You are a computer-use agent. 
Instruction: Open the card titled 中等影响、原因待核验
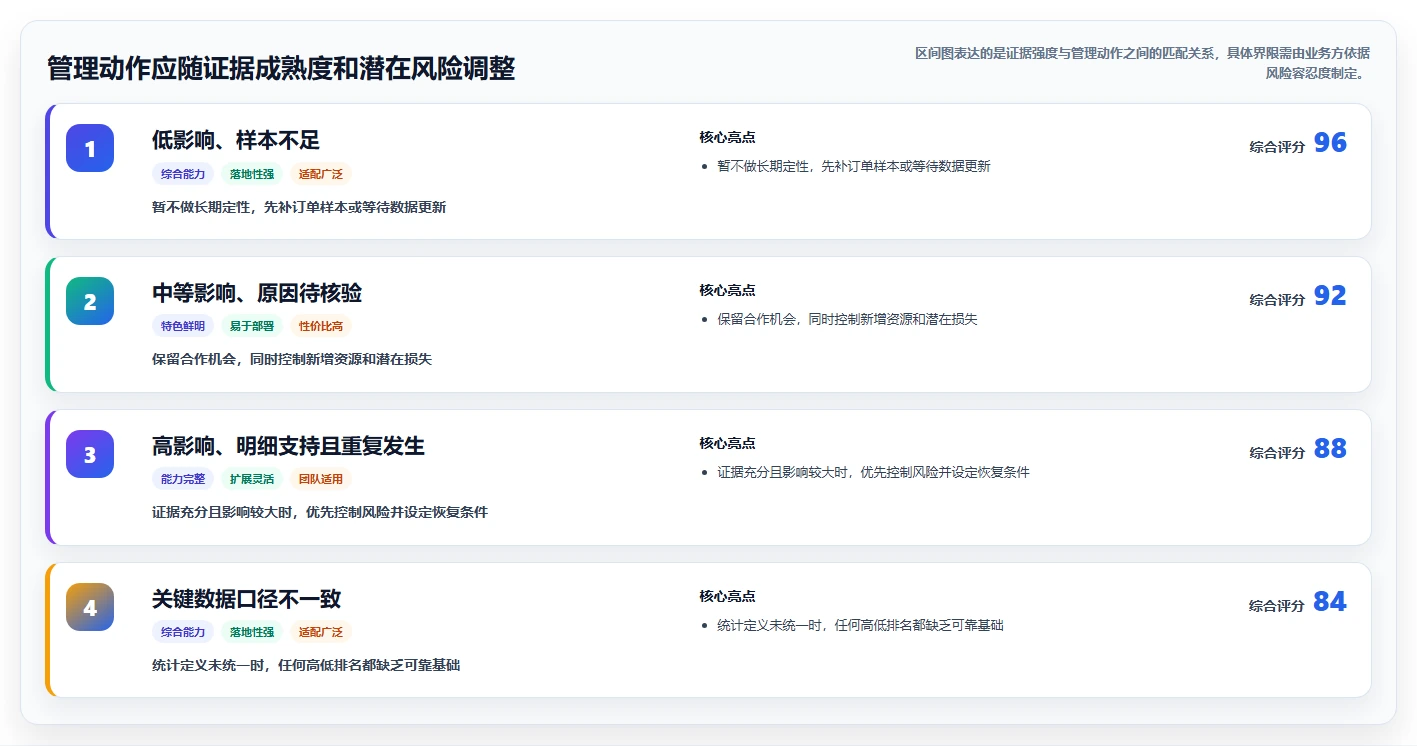[x=708, y=324]
